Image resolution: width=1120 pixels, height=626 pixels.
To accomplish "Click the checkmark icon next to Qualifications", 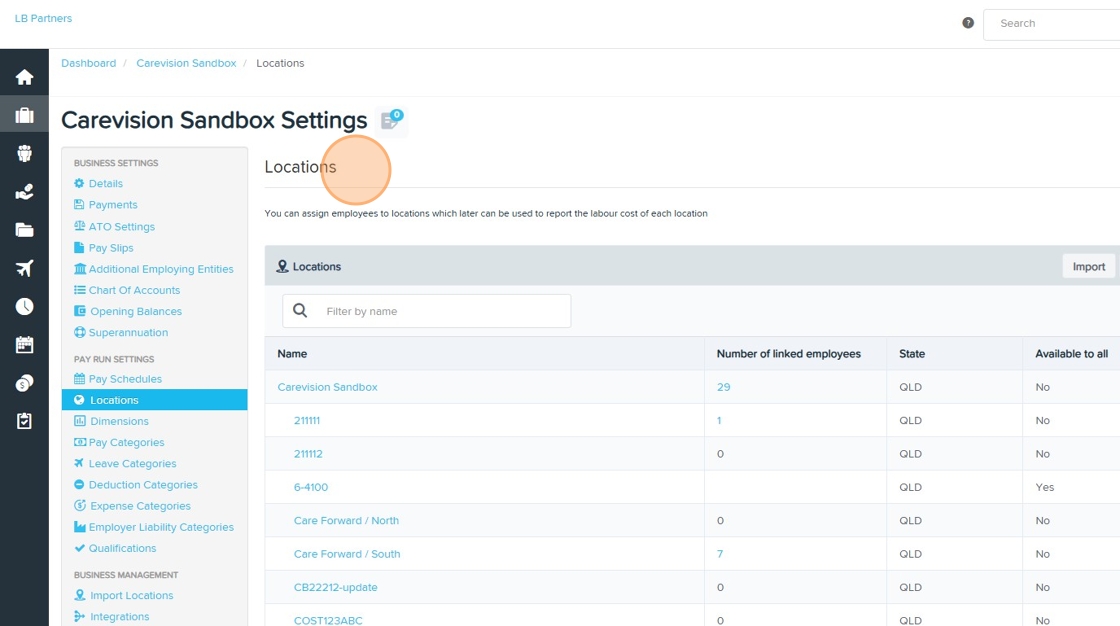I will (x=79, y=548).
